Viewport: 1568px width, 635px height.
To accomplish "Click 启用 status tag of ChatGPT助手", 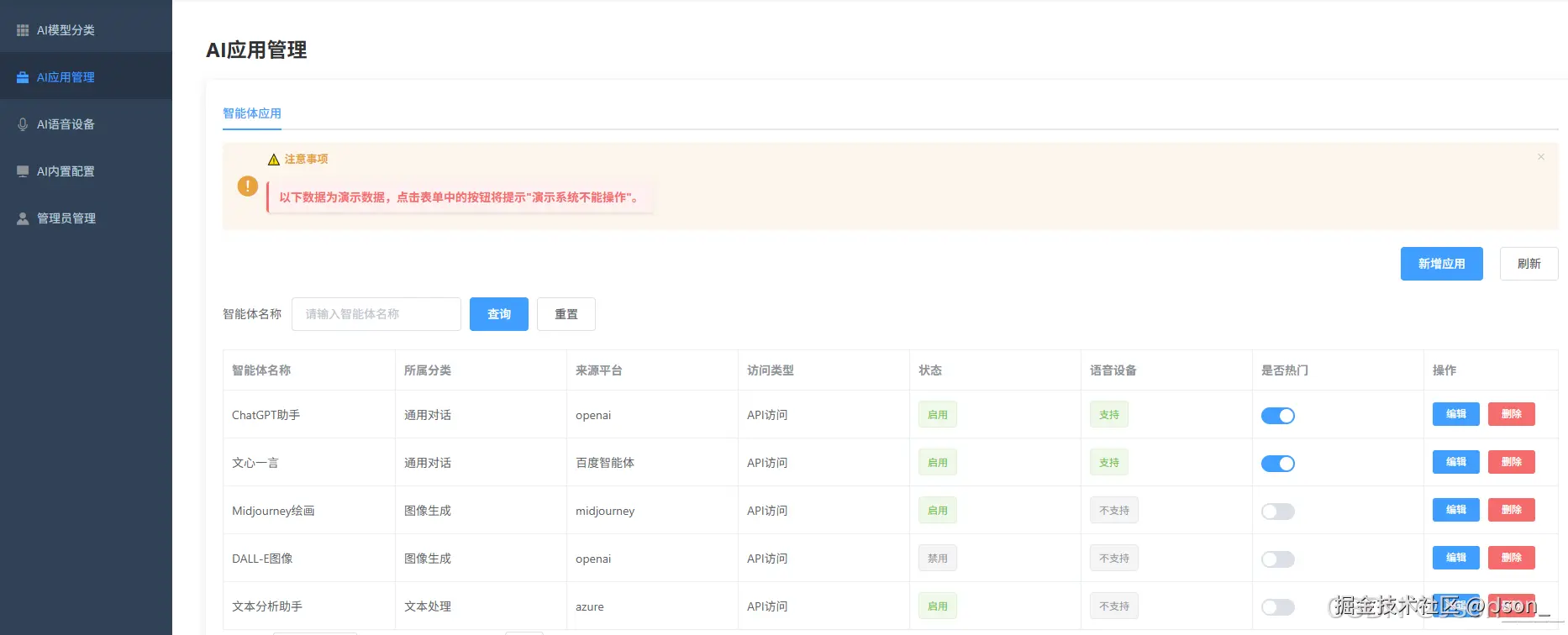I will pos(937,415).
